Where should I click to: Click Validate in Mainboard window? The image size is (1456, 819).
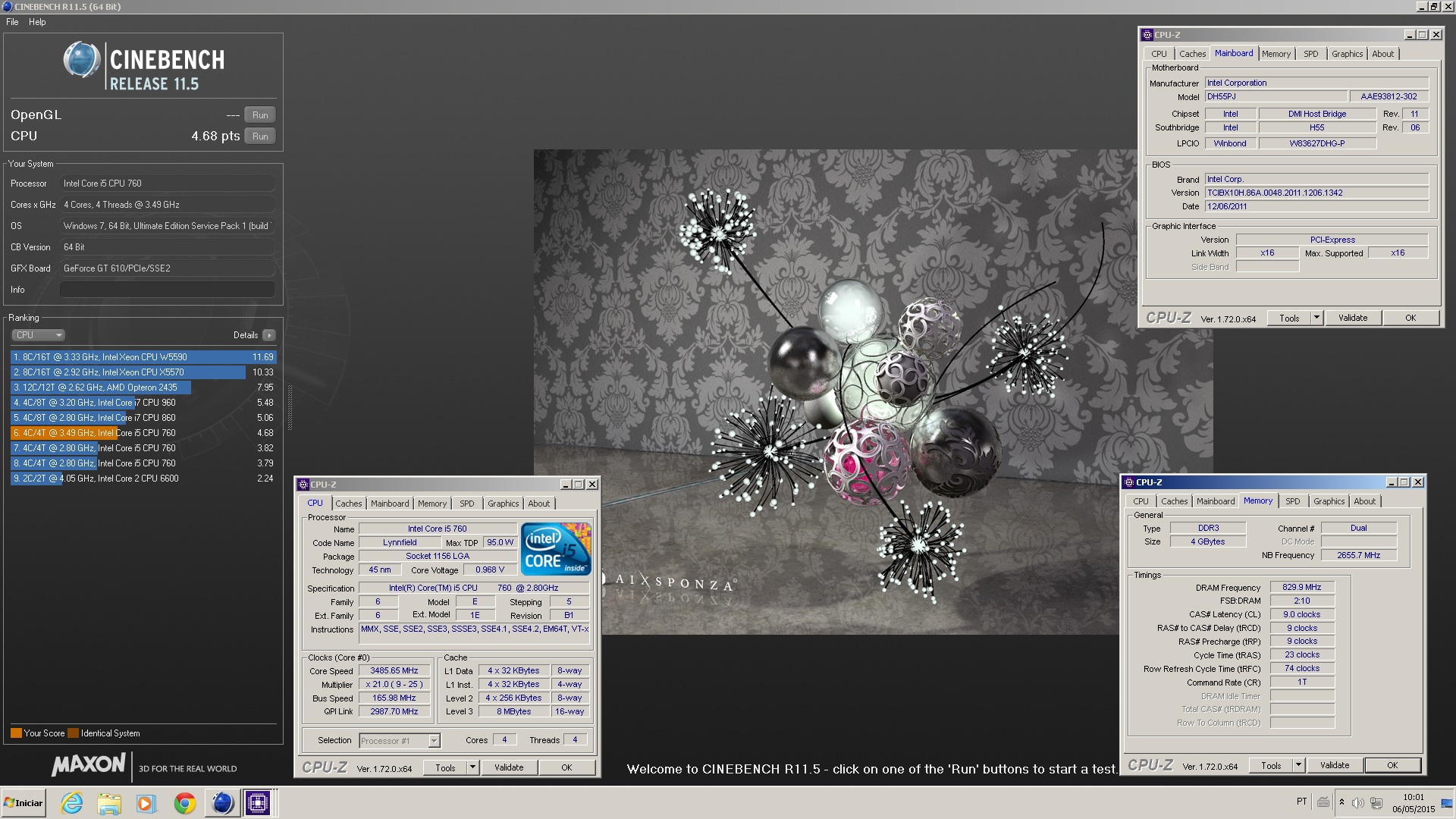click(1353, 318)
